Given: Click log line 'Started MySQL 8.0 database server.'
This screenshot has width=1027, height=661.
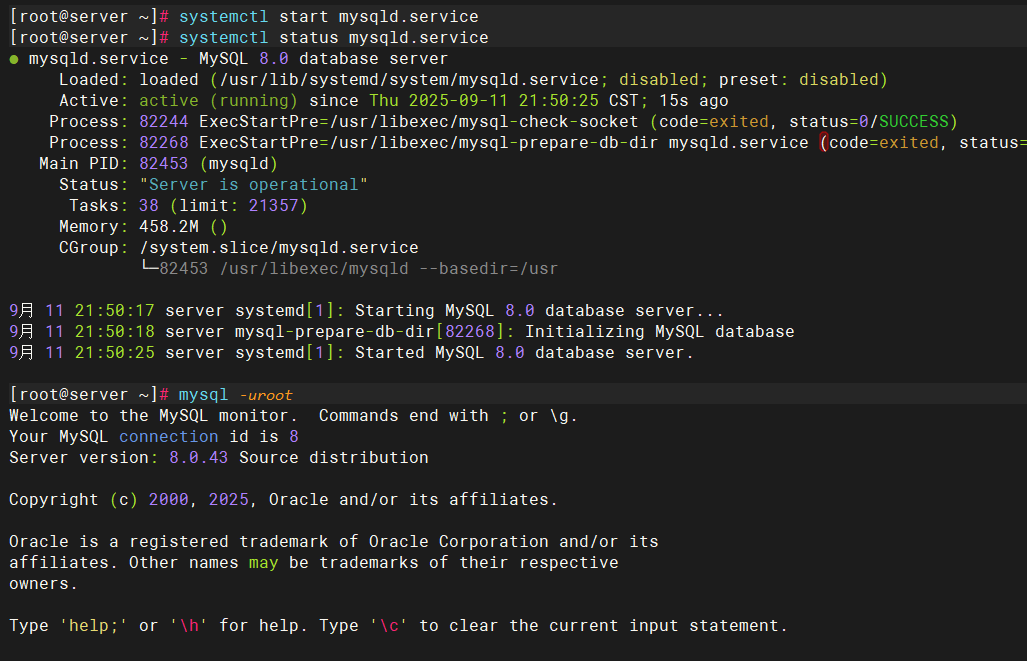Looking at the screenshot, I should pyautogui.click(x=524, y=352).
